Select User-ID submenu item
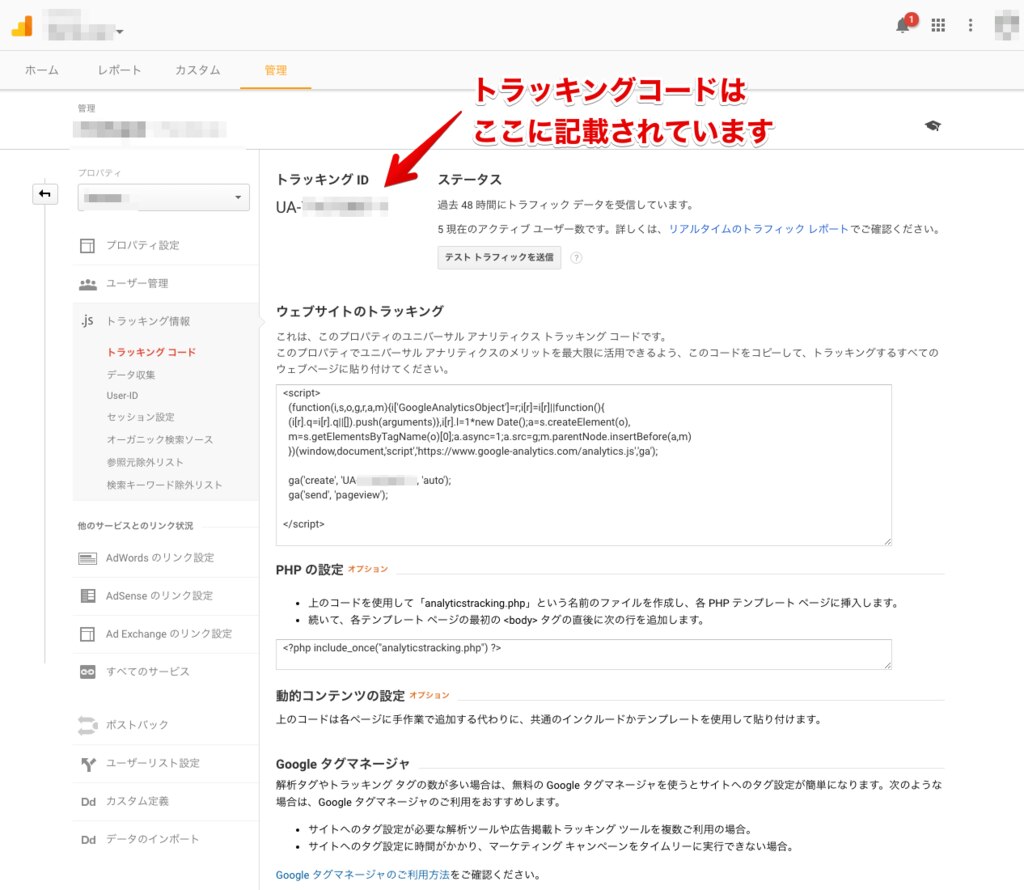 coord(122,396)
